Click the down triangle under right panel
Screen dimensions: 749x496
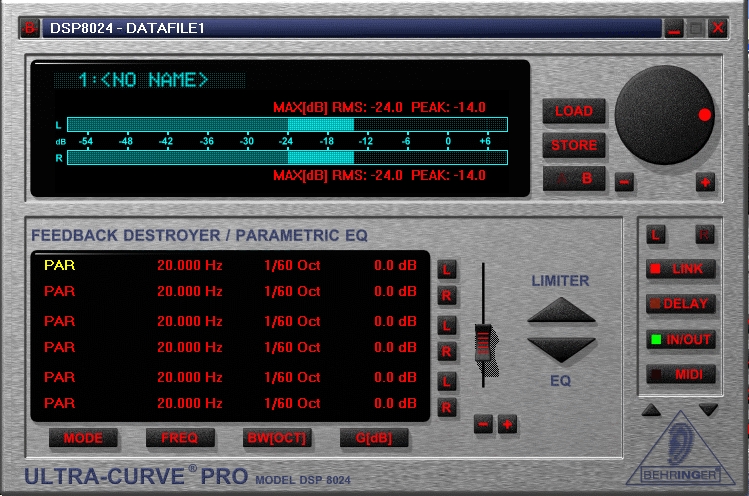coord(708,410)
